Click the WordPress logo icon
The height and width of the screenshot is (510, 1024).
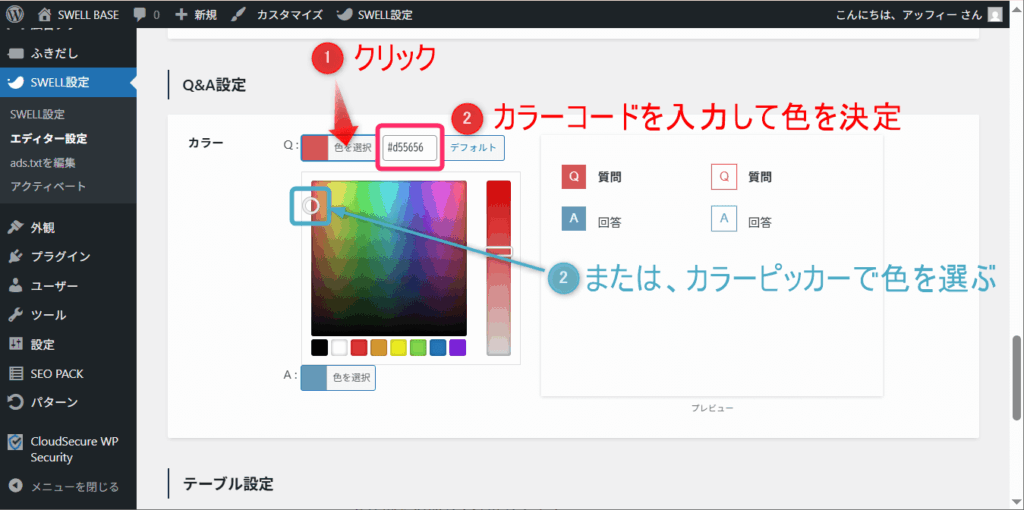click(14, 15)
